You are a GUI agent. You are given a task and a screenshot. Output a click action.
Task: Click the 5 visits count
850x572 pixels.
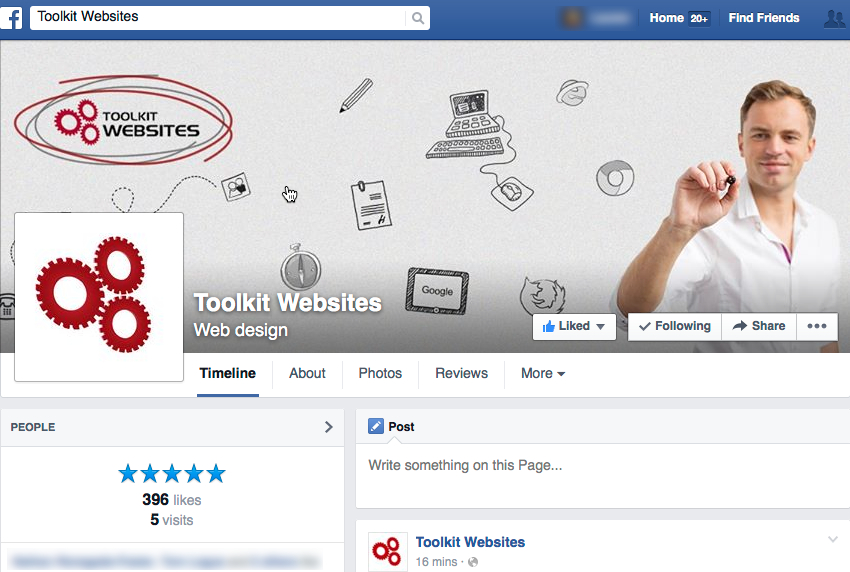[172, 520]
